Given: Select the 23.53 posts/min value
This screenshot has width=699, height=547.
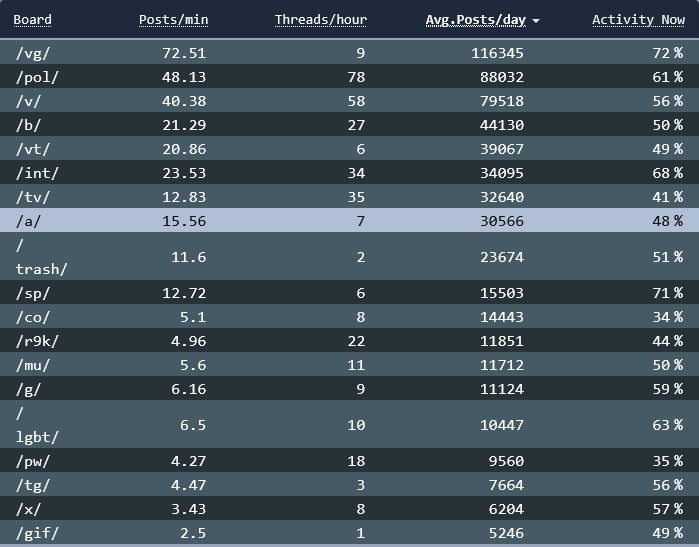Looking at the screenshot, I should pos(184,173).
